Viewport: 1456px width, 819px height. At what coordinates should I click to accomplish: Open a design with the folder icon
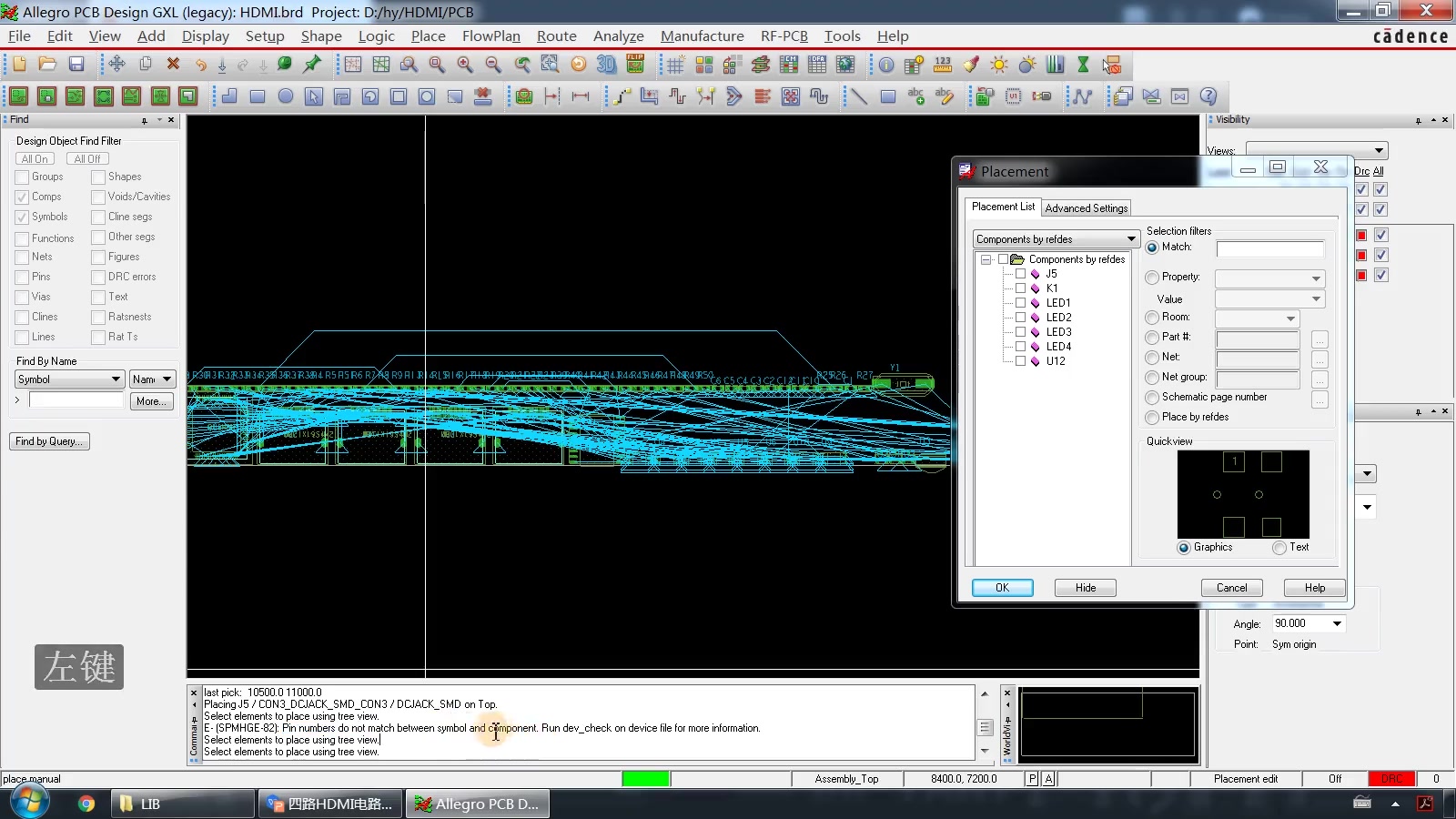coord(47,65)
